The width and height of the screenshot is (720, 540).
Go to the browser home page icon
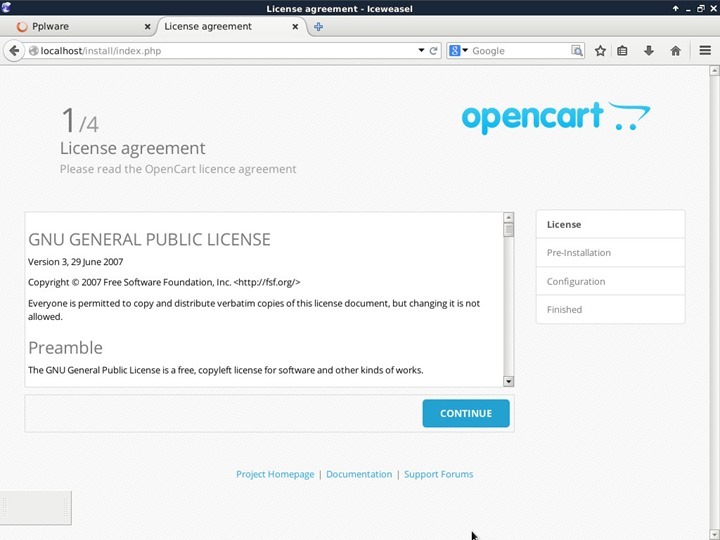click(675, 51)
